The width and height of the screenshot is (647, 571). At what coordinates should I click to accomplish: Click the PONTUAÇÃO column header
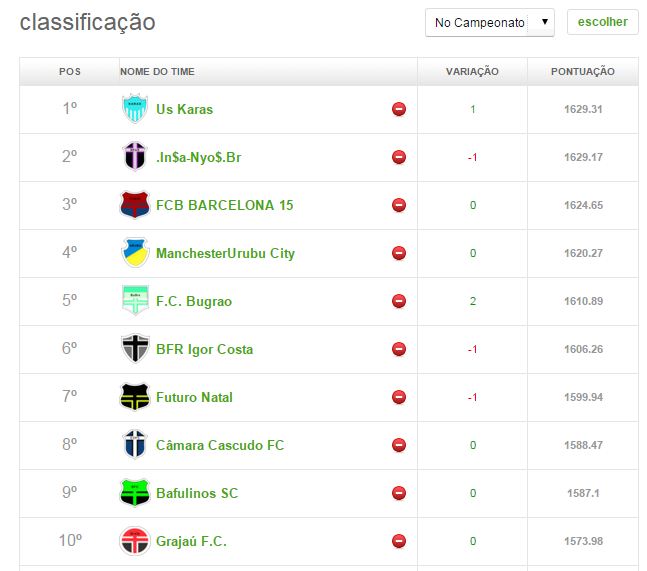point(583,72)
